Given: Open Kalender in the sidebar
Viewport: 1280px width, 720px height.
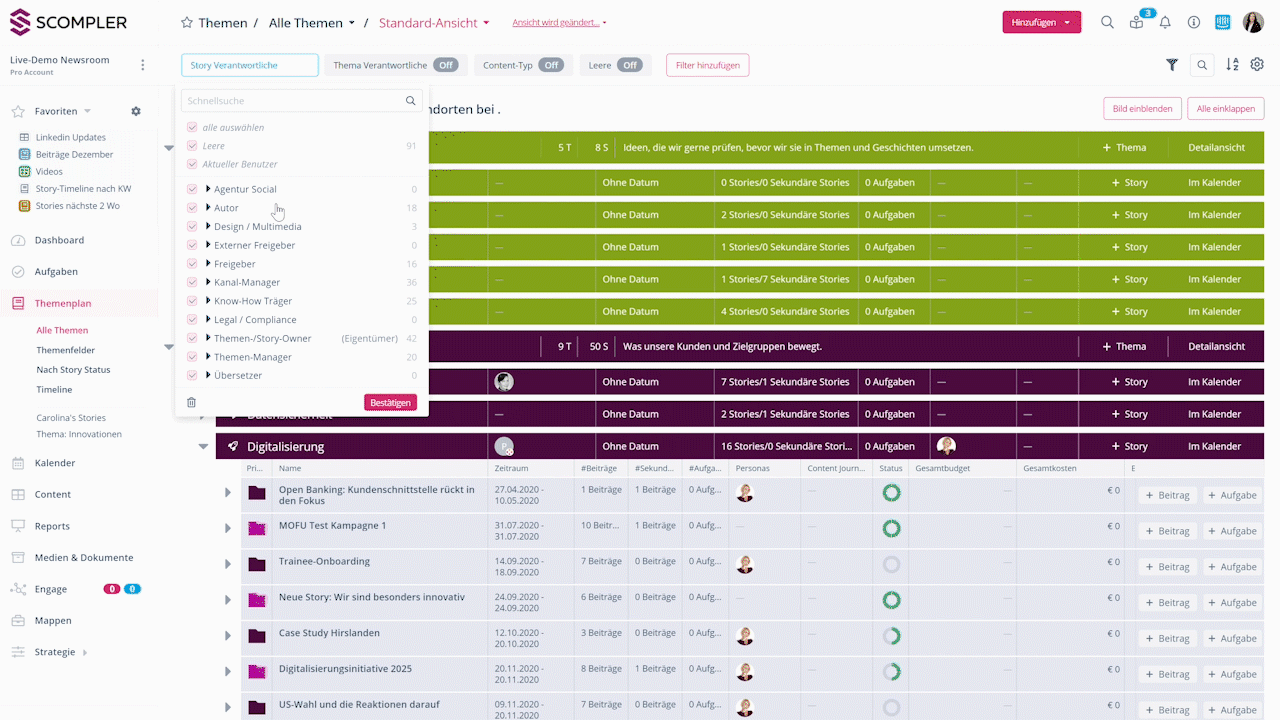Looking at the screenshot, I should click(55, 463).
